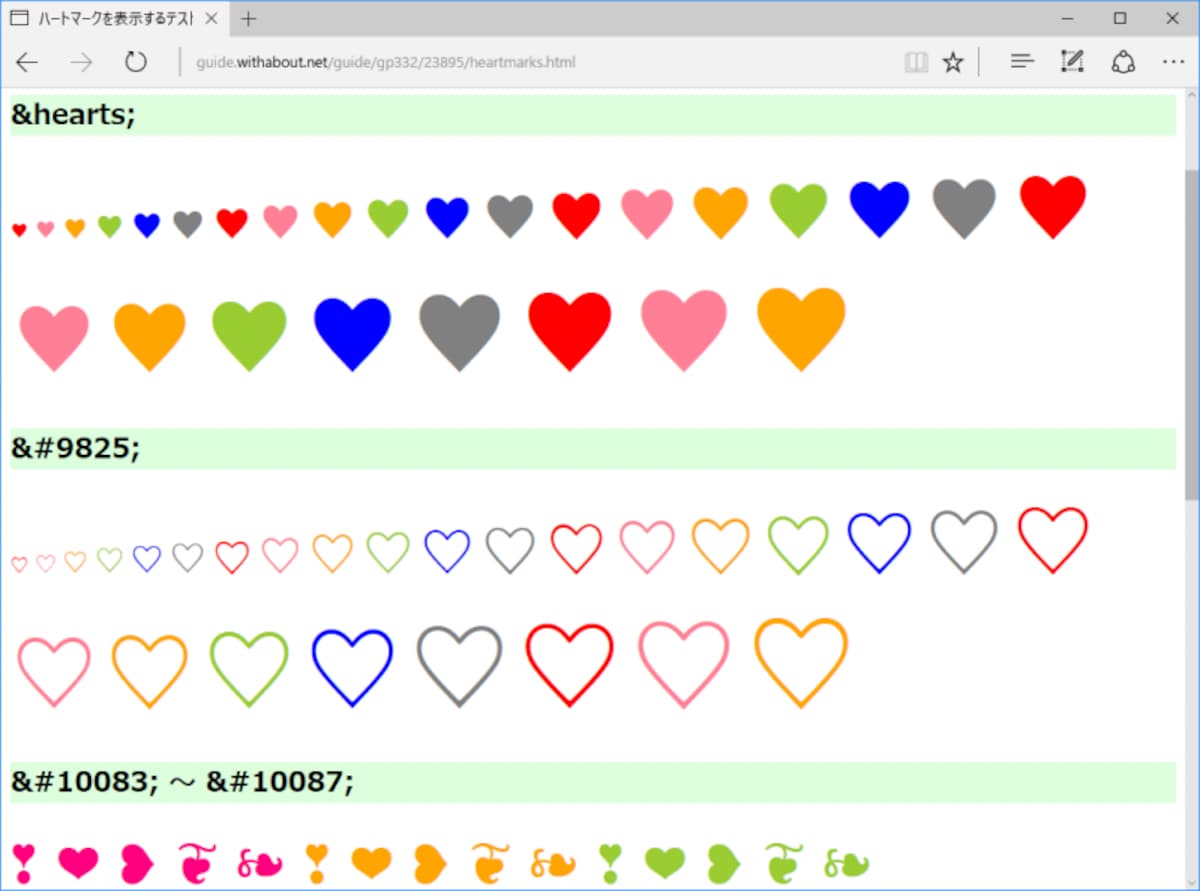The image size is (1200, 891).
Task: Close the Edge window
Action: tap(1172, 18)
